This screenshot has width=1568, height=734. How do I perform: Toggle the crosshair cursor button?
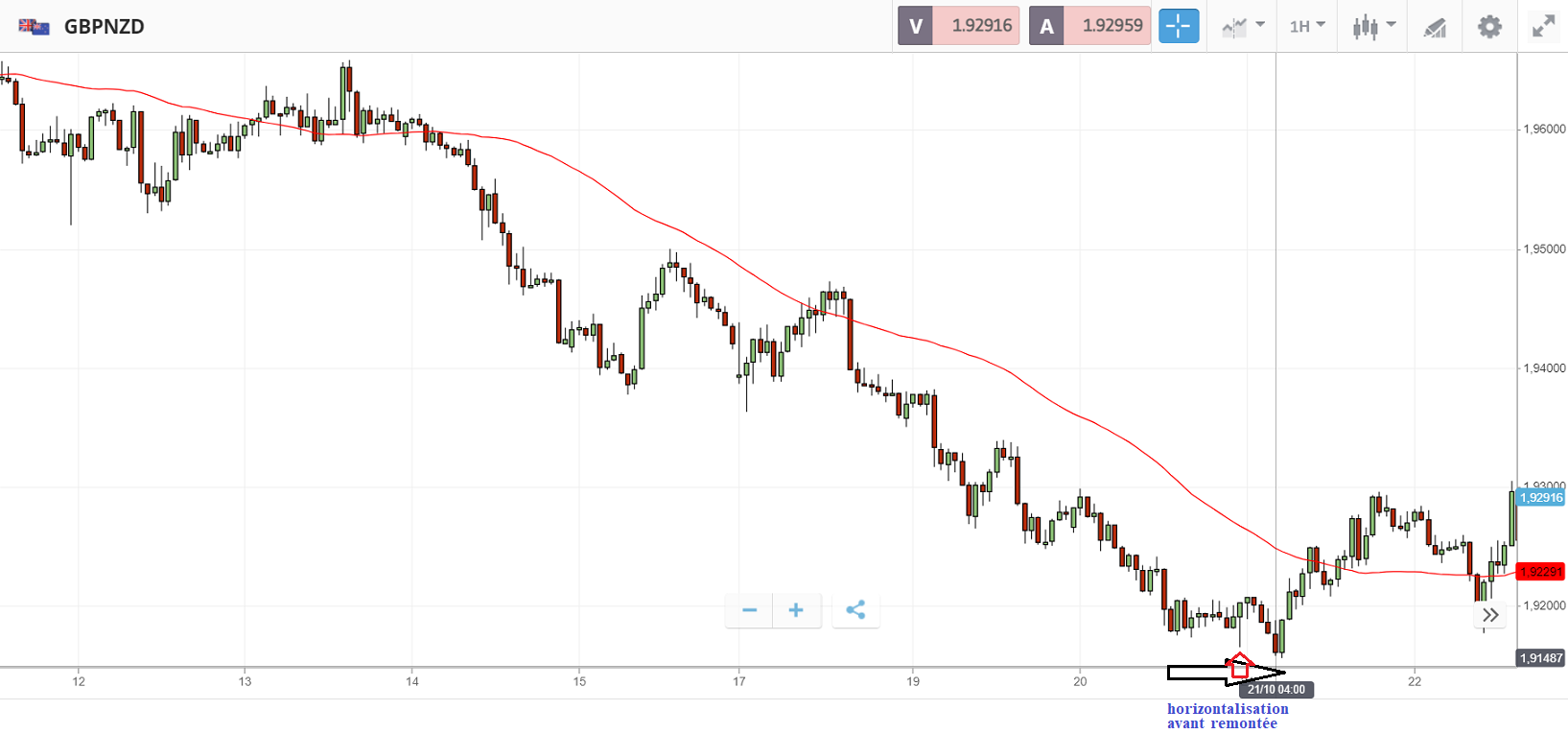pyautogui.click(x=1178, y=26)
